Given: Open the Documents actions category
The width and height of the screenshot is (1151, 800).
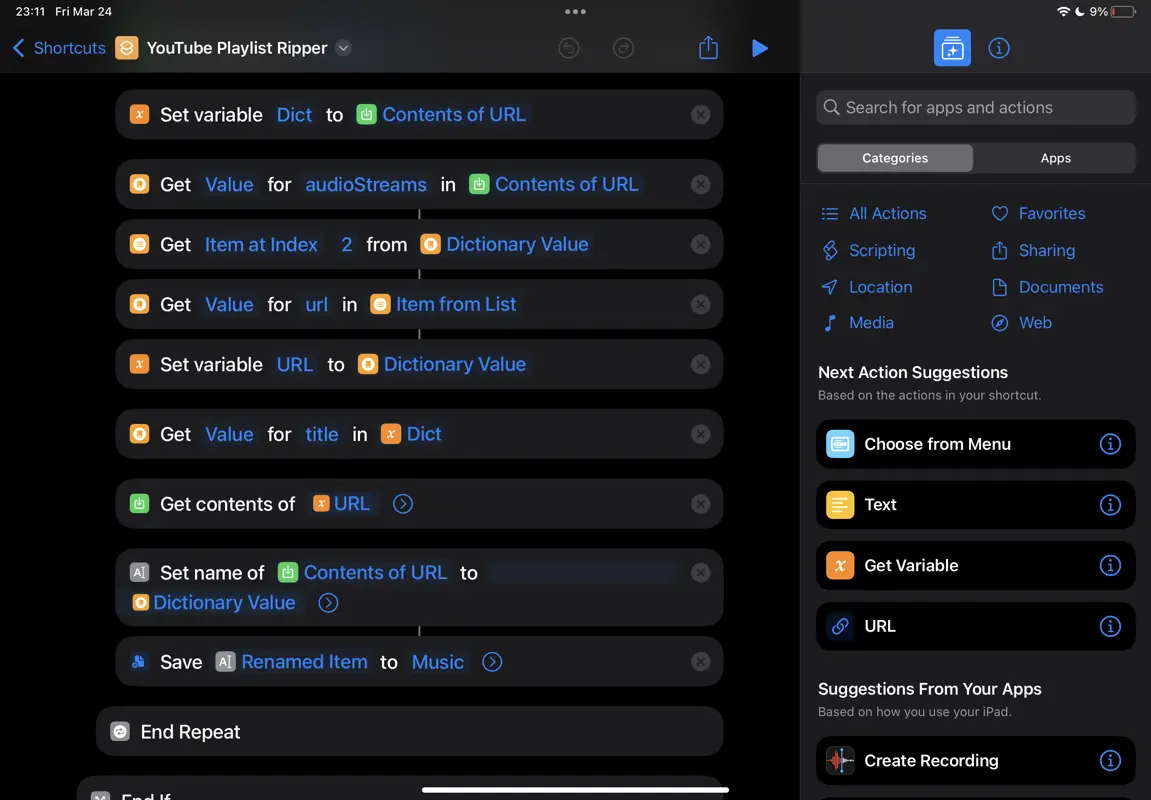Looking at the screenshot, I should pos(1059,287).
